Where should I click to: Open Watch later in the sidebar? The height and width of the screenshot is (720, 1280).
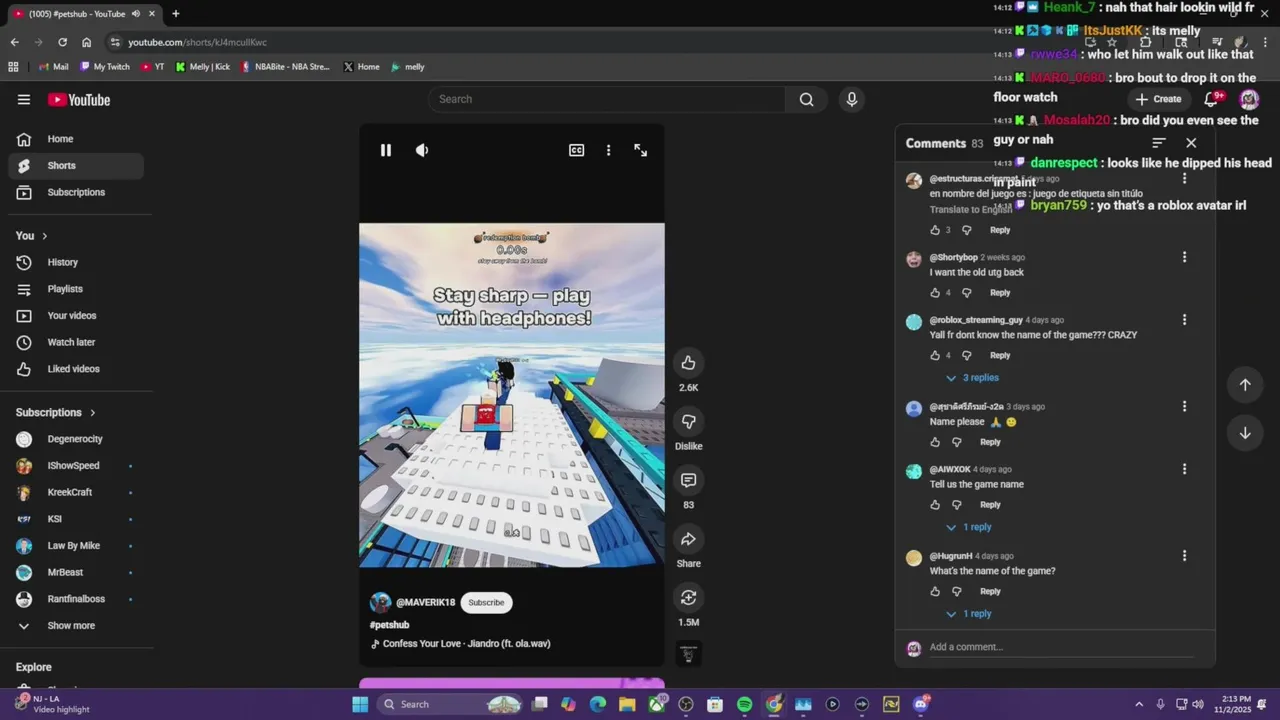pos(76,342)
